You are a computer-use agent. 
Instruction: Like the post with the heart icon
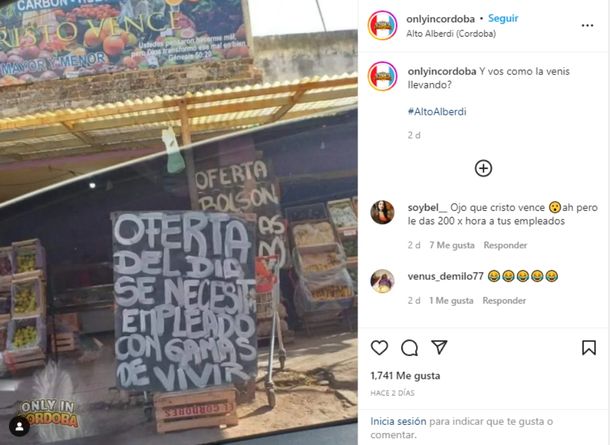(379, 347)
